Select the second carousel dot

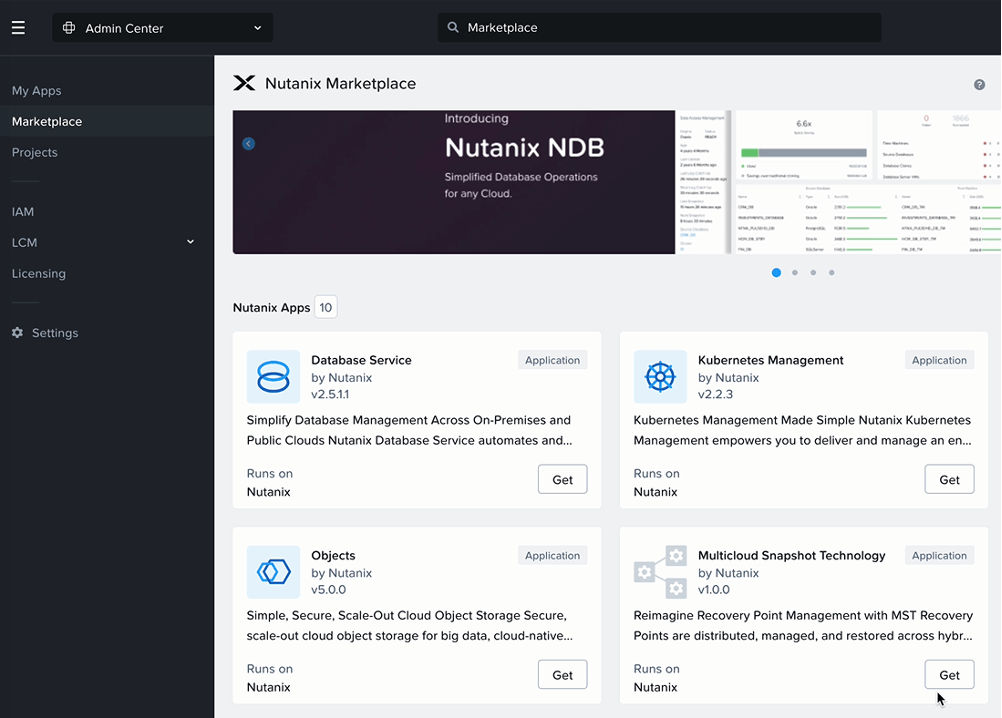point(794,272)
